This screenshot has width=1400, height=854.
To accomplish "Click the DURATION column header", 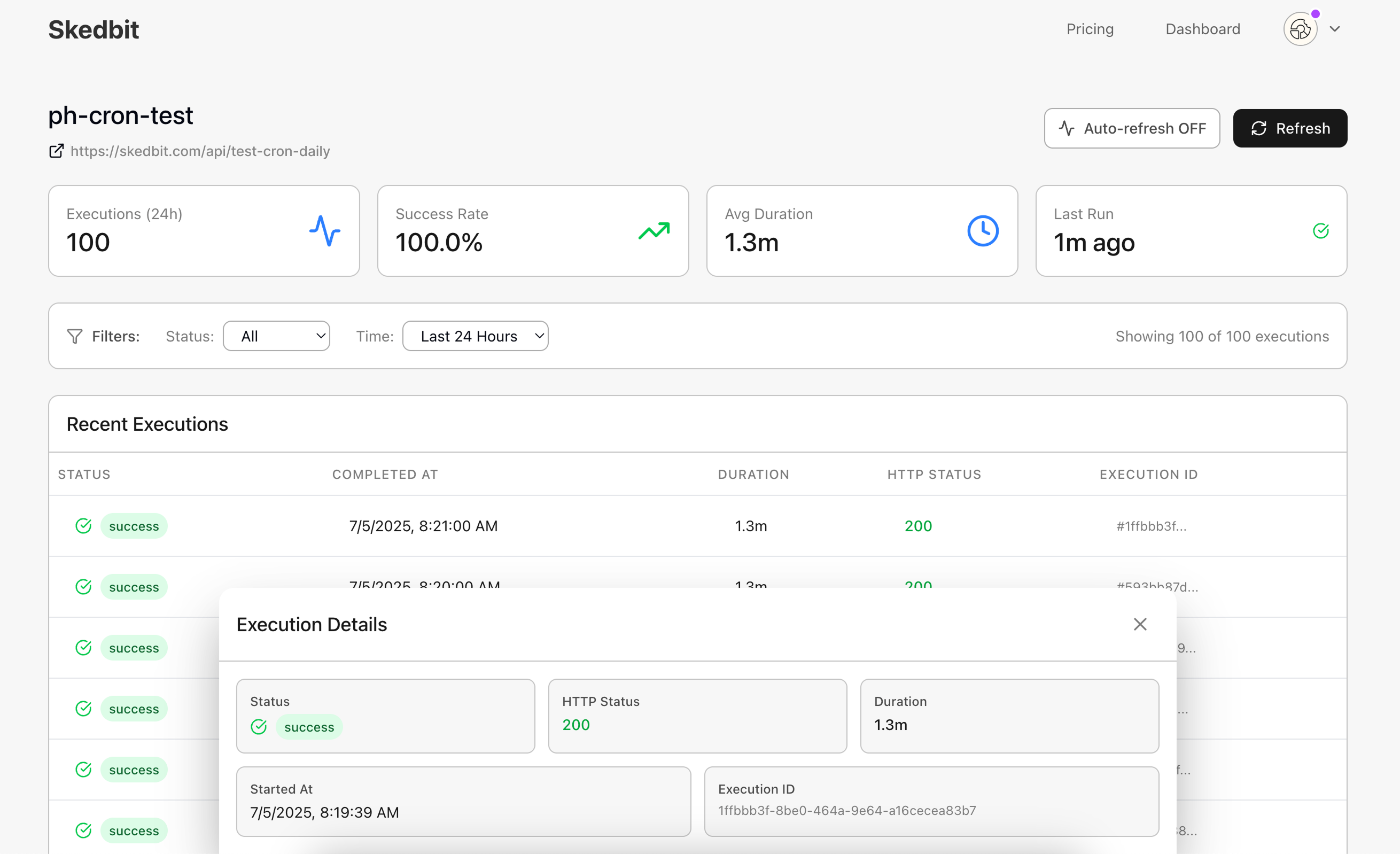I will pyautogui.click(x=753, y=475).
